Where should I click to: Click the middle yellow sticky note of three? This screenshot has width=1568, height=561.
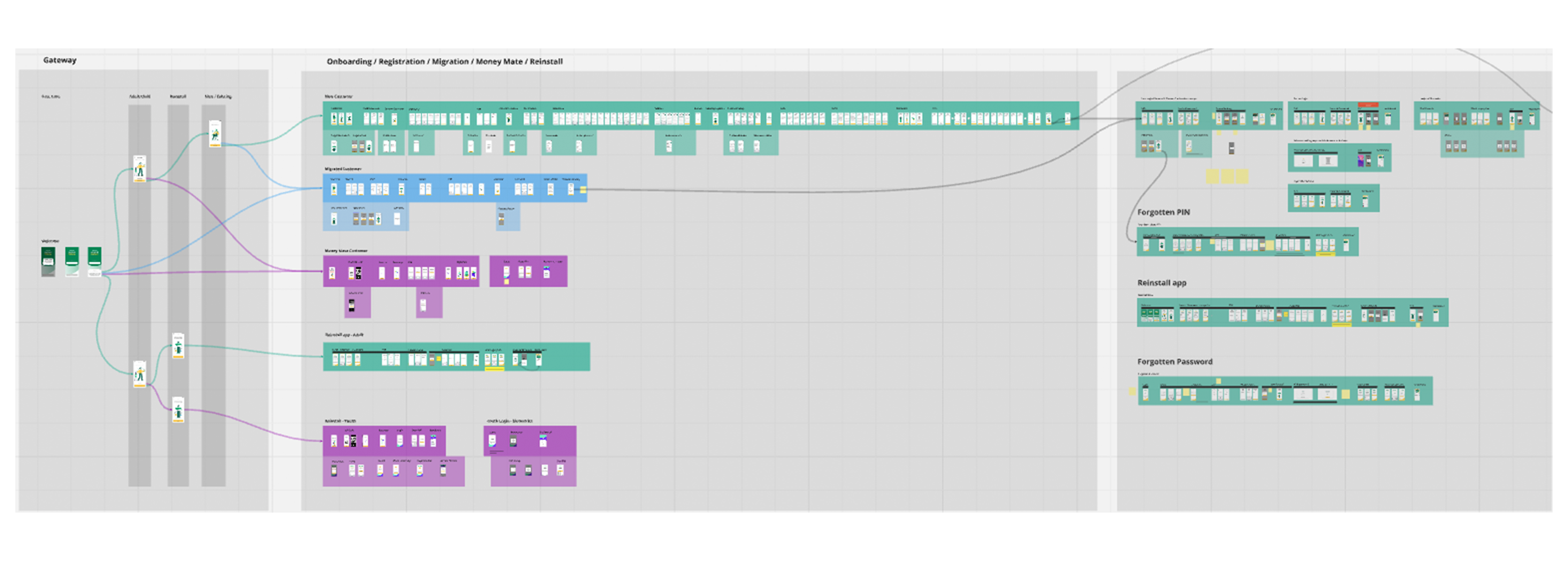pos(1227,177)
